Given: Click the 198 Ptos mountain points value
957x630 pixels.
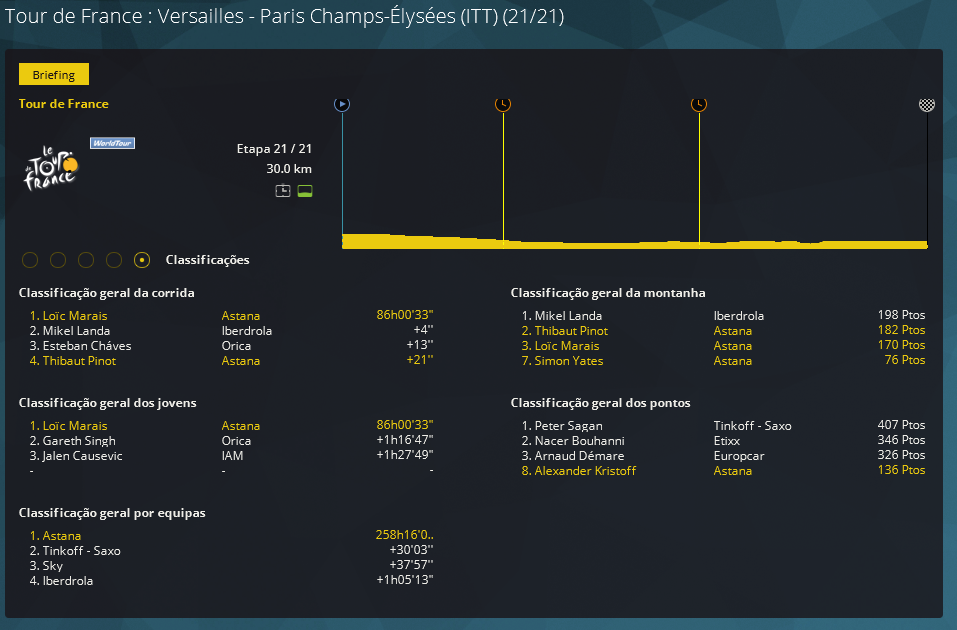Looking at the screenshot, I should click(901, 315).
